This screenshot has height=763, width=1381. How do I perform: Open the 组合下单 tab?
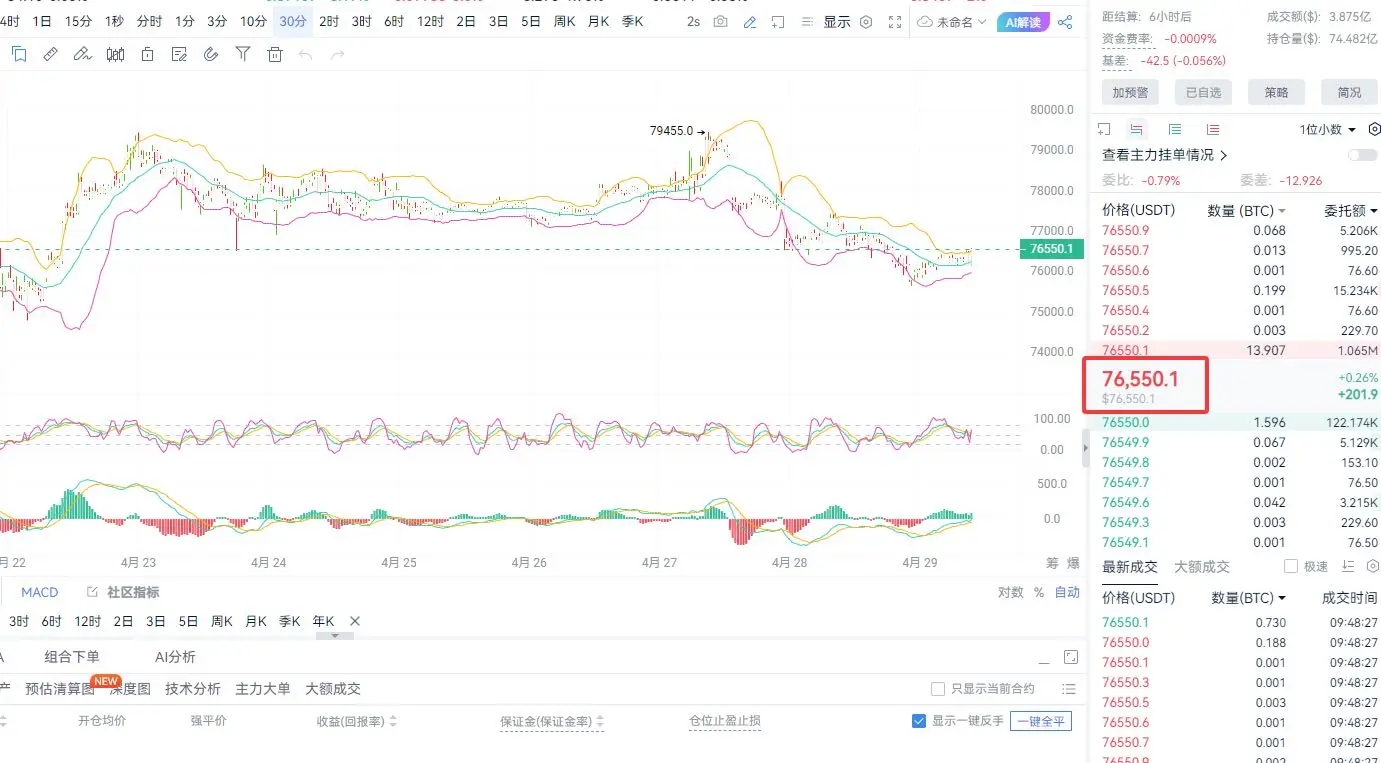coord(72,657)
